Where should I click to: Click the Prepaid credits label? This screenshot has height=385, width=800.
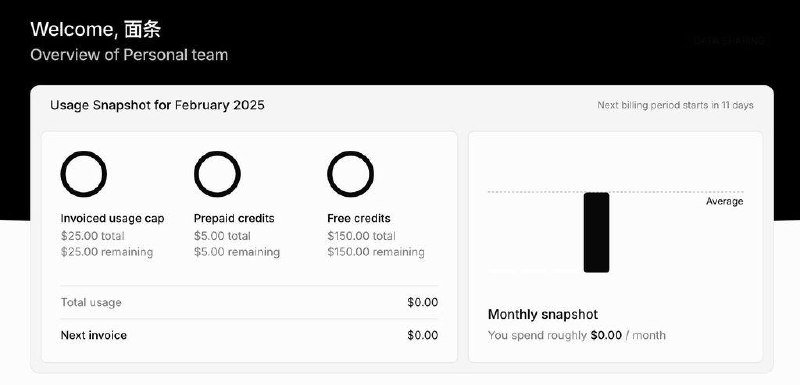pyautogui.click(x=234, y=218)
